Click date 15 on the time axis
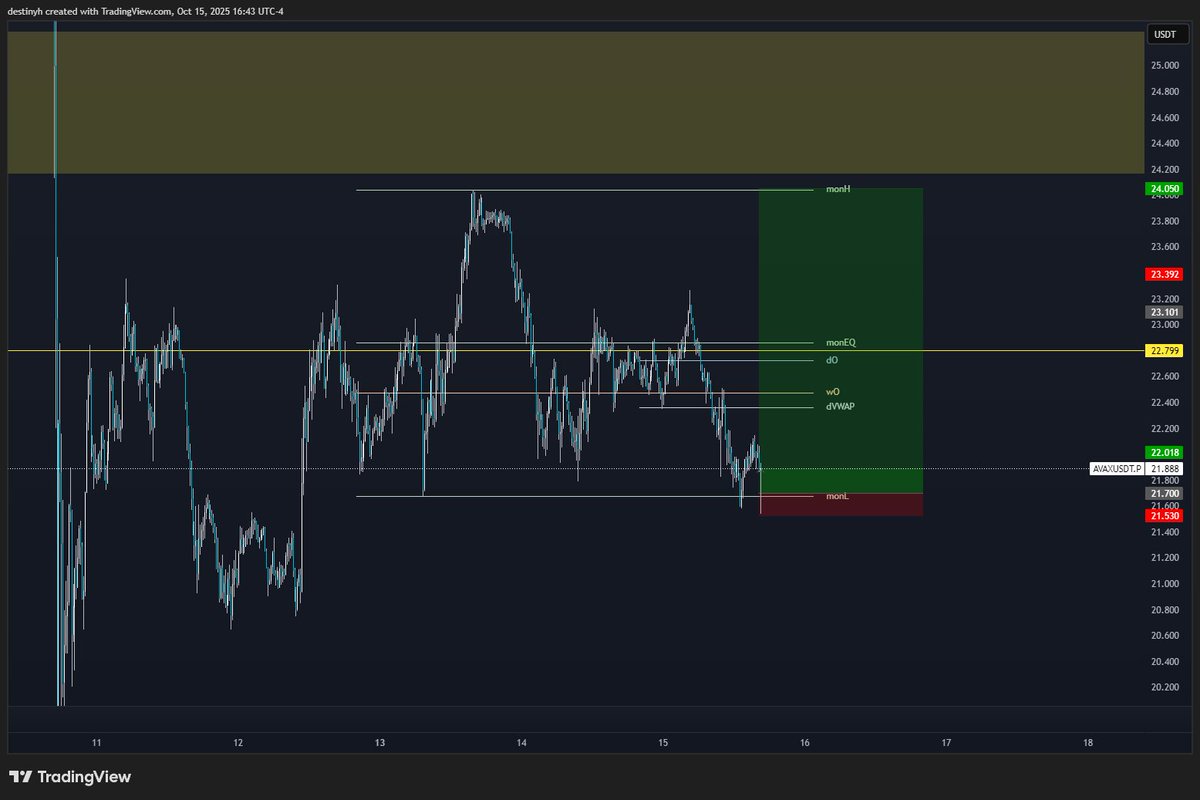 pos(663,743)
